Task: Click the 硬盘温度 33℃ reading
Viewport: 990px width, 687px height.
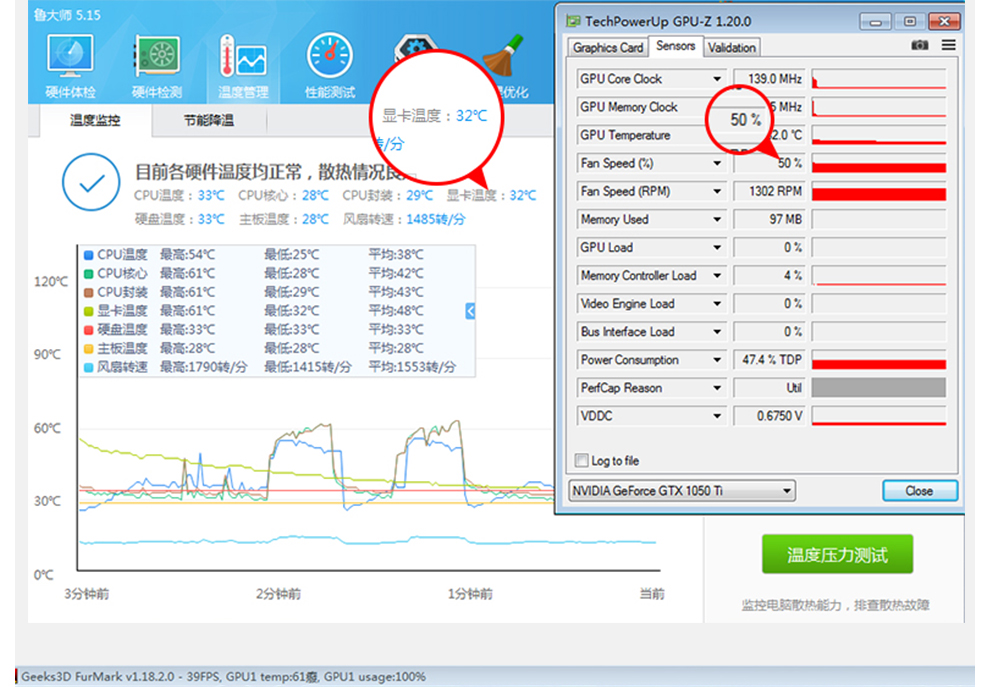Action: 179,220
